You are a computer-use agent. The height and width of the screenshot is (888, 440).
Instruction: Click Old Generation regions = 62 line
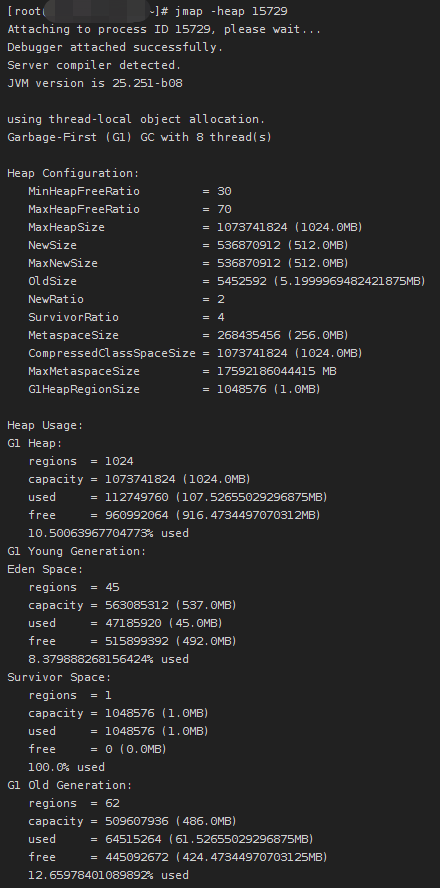(74, 803)
